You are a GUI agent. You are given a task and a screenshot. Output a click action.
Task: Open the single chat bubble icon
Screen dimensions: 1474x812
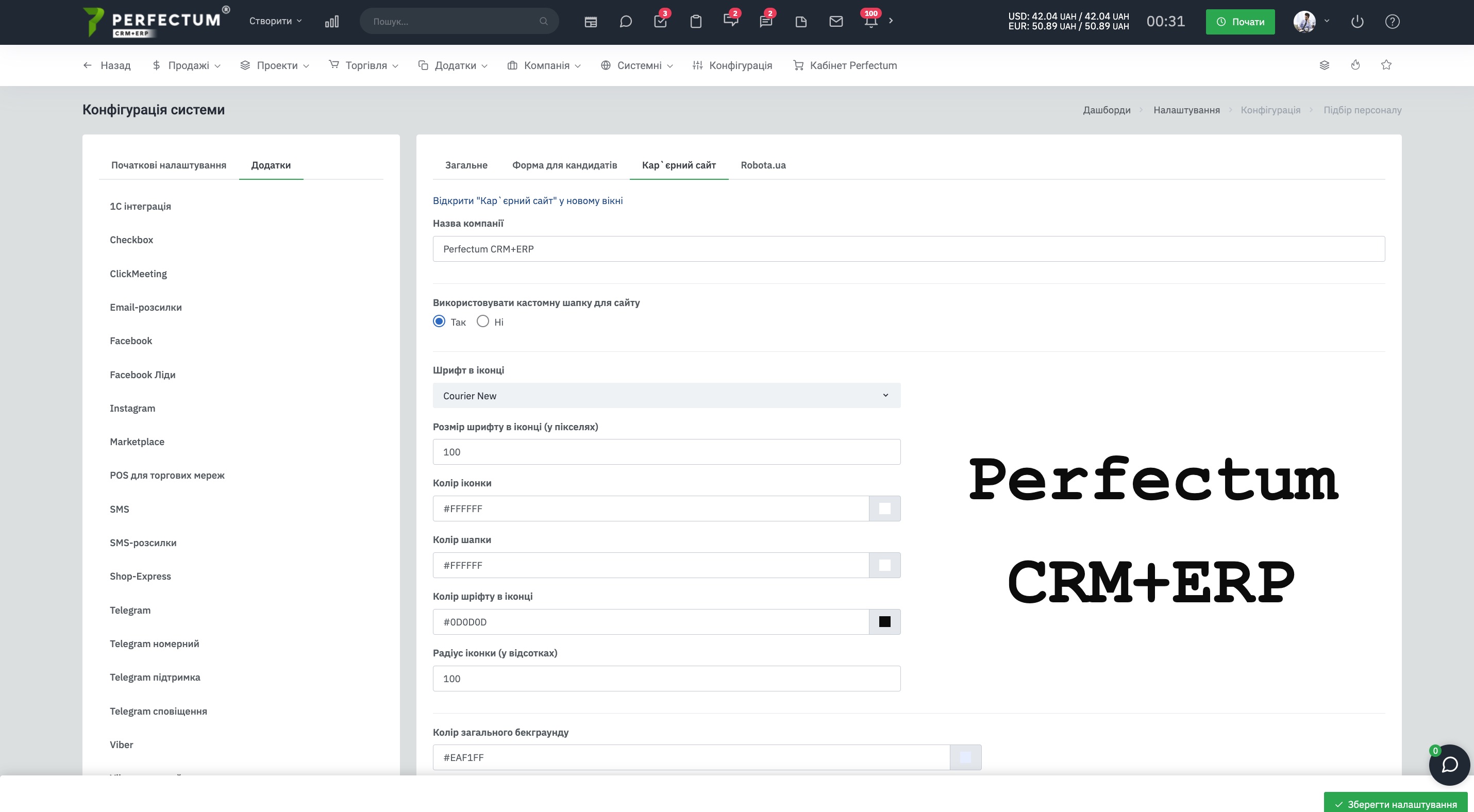tap(626, 22)
